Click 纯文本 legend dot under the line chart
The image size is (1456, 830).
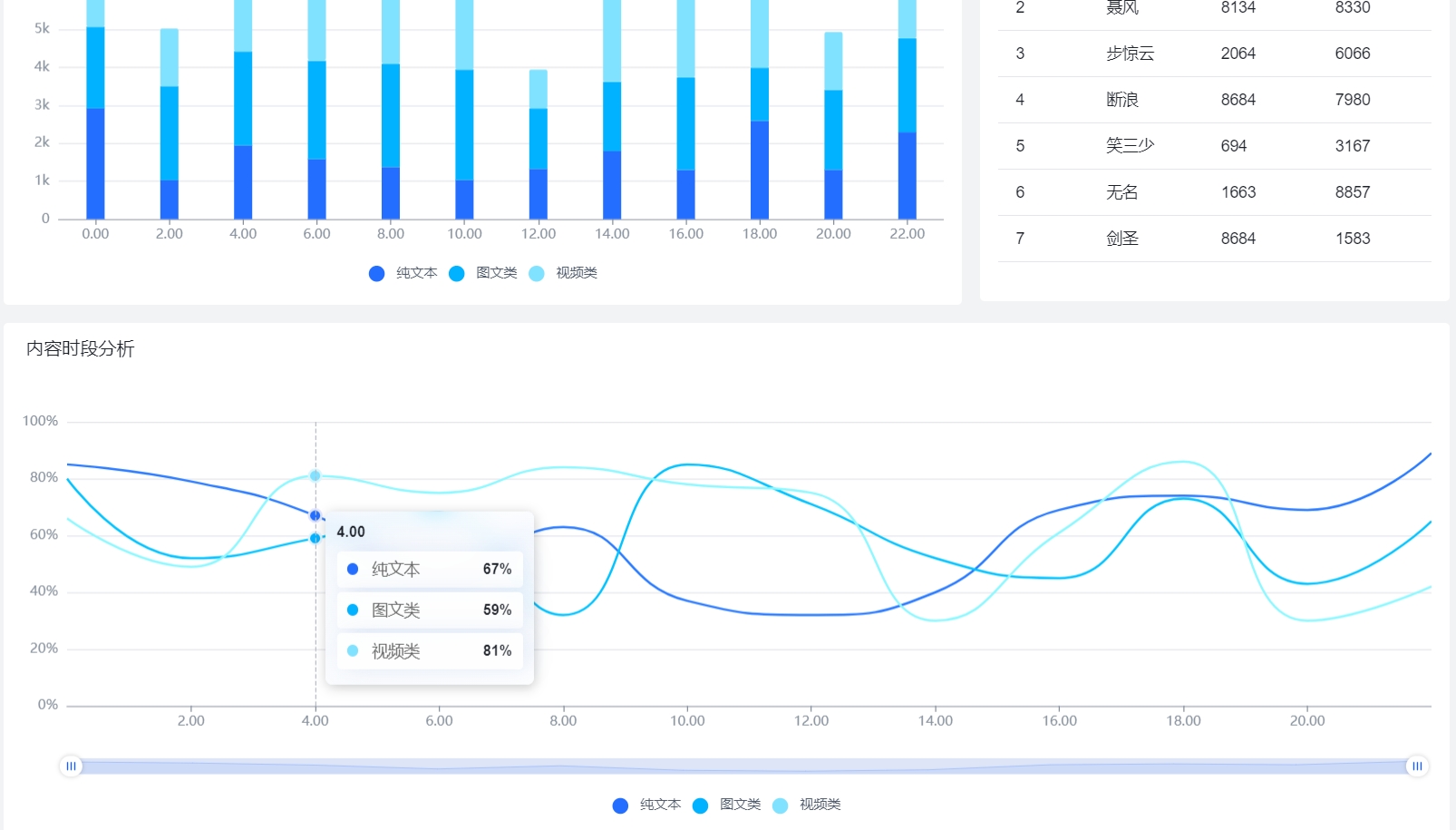pos(620,805)
